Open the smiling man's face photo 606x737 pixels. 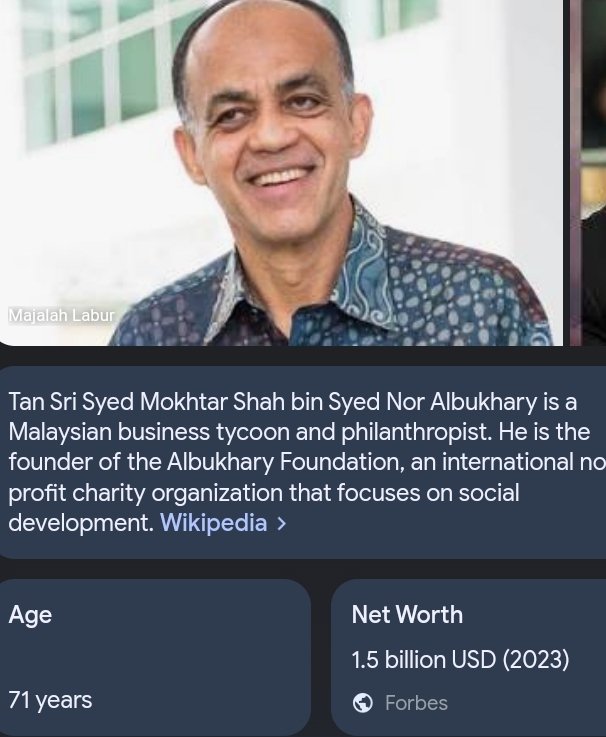click(281, 172)
